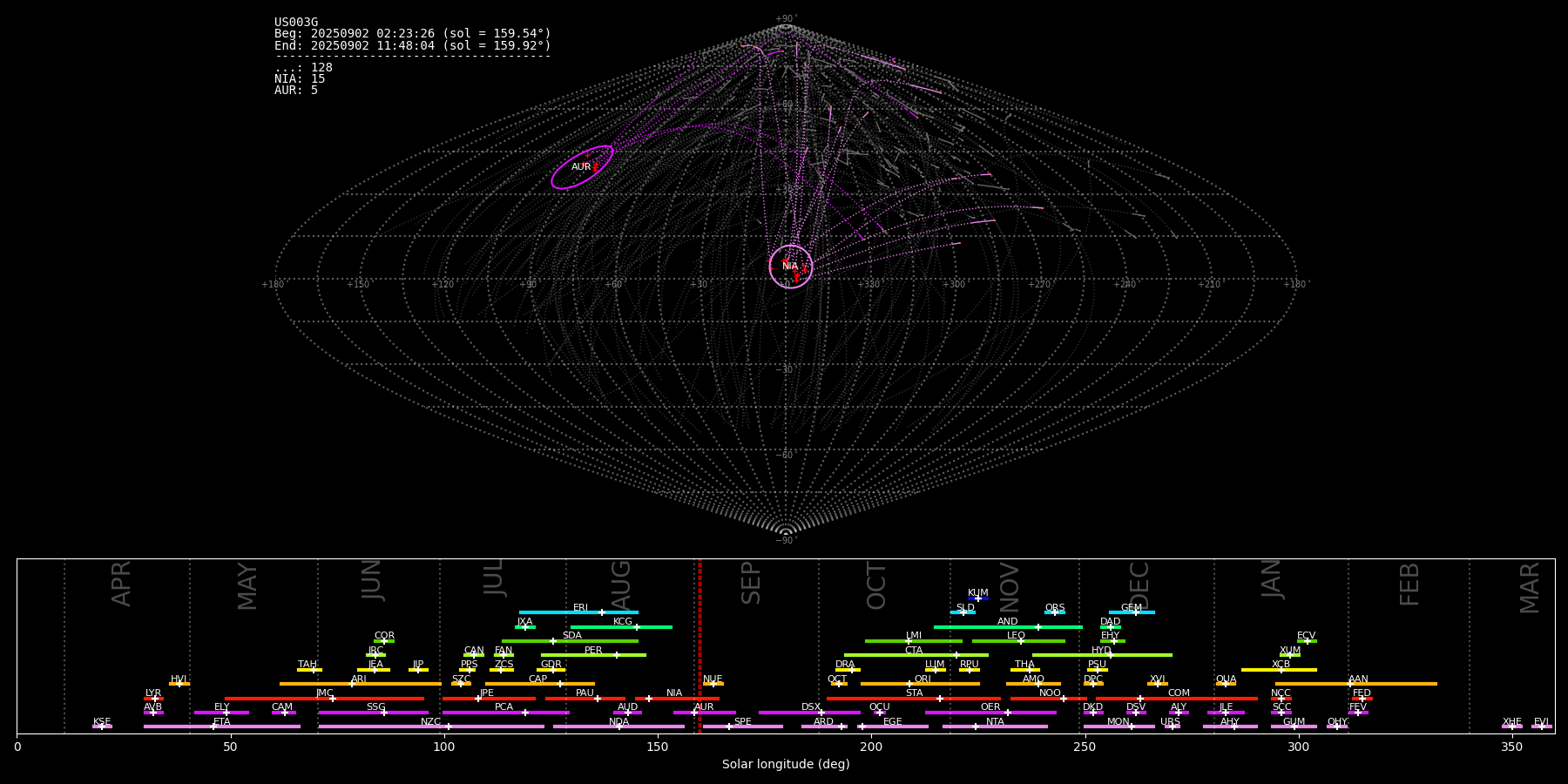
Task: Select the dark blue KUM shower bar
Action: point(978,598)
